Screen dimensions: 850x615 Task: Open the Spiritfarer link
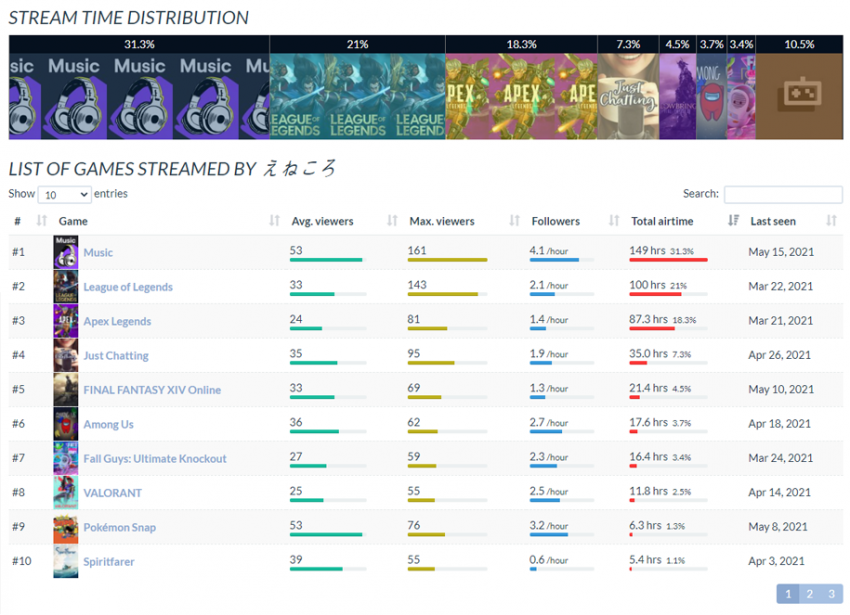tap(109, 562)
